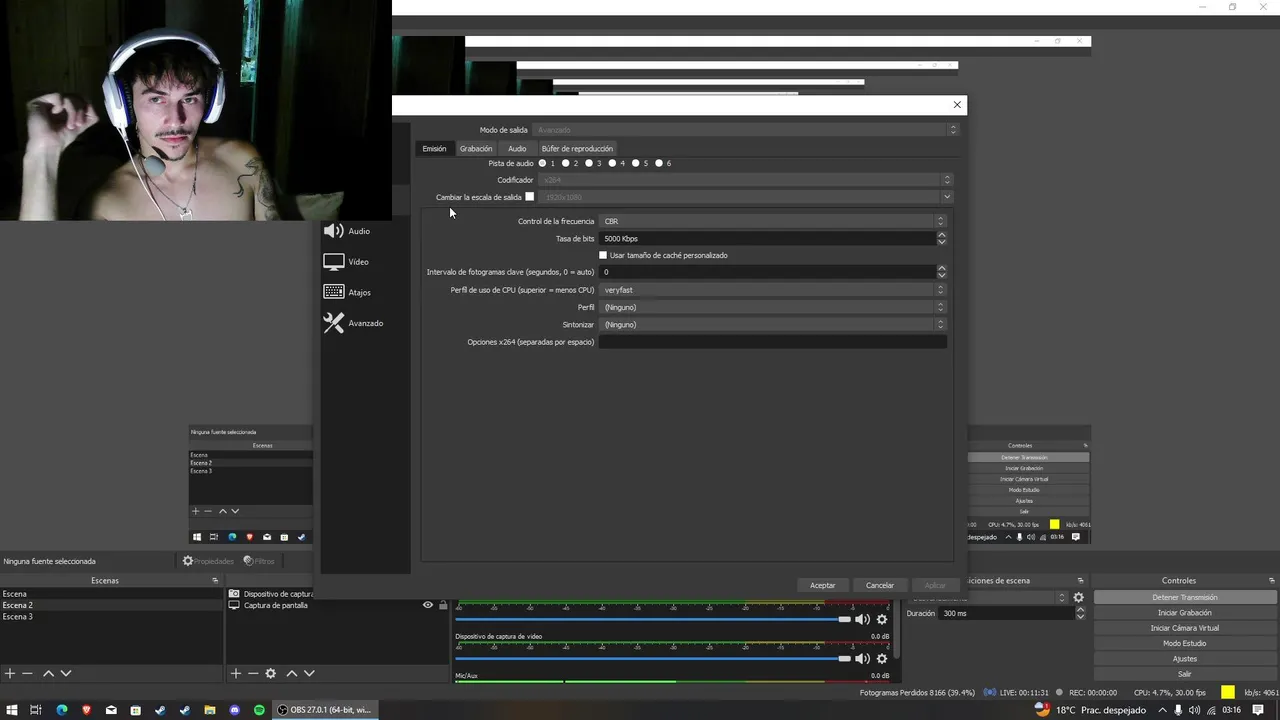Click Iniciar Grabación button
The width and height of the screenshot is (1280, 720).
1185,613
